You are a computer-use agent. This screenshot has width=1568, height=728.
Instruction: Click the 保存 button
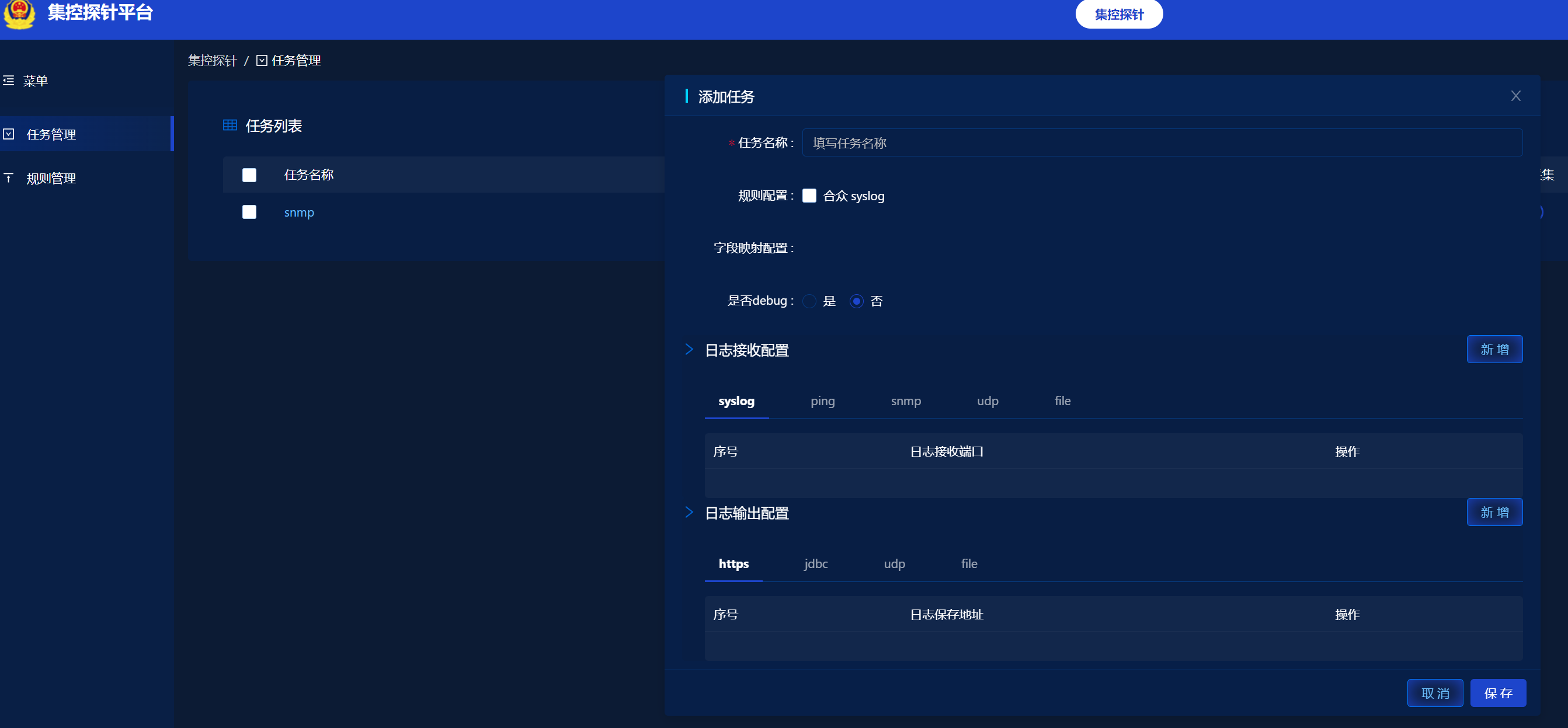click(x=1498, y=693)
